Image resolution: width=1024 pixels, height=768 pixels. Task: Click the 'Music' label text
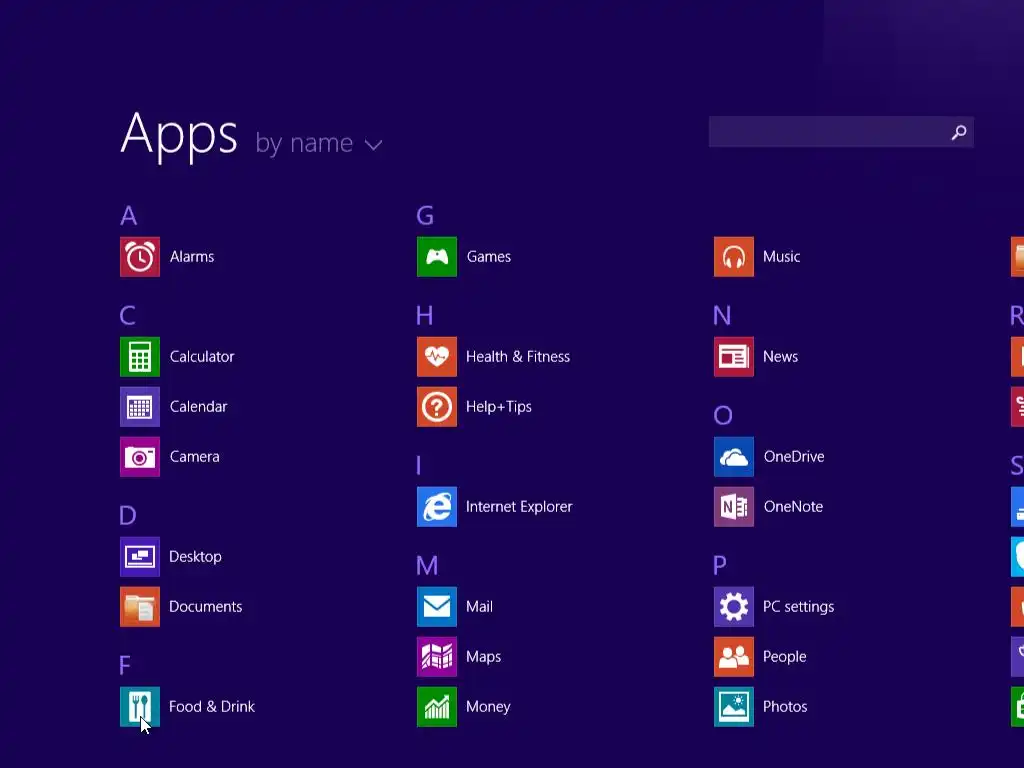coord(782,257)
